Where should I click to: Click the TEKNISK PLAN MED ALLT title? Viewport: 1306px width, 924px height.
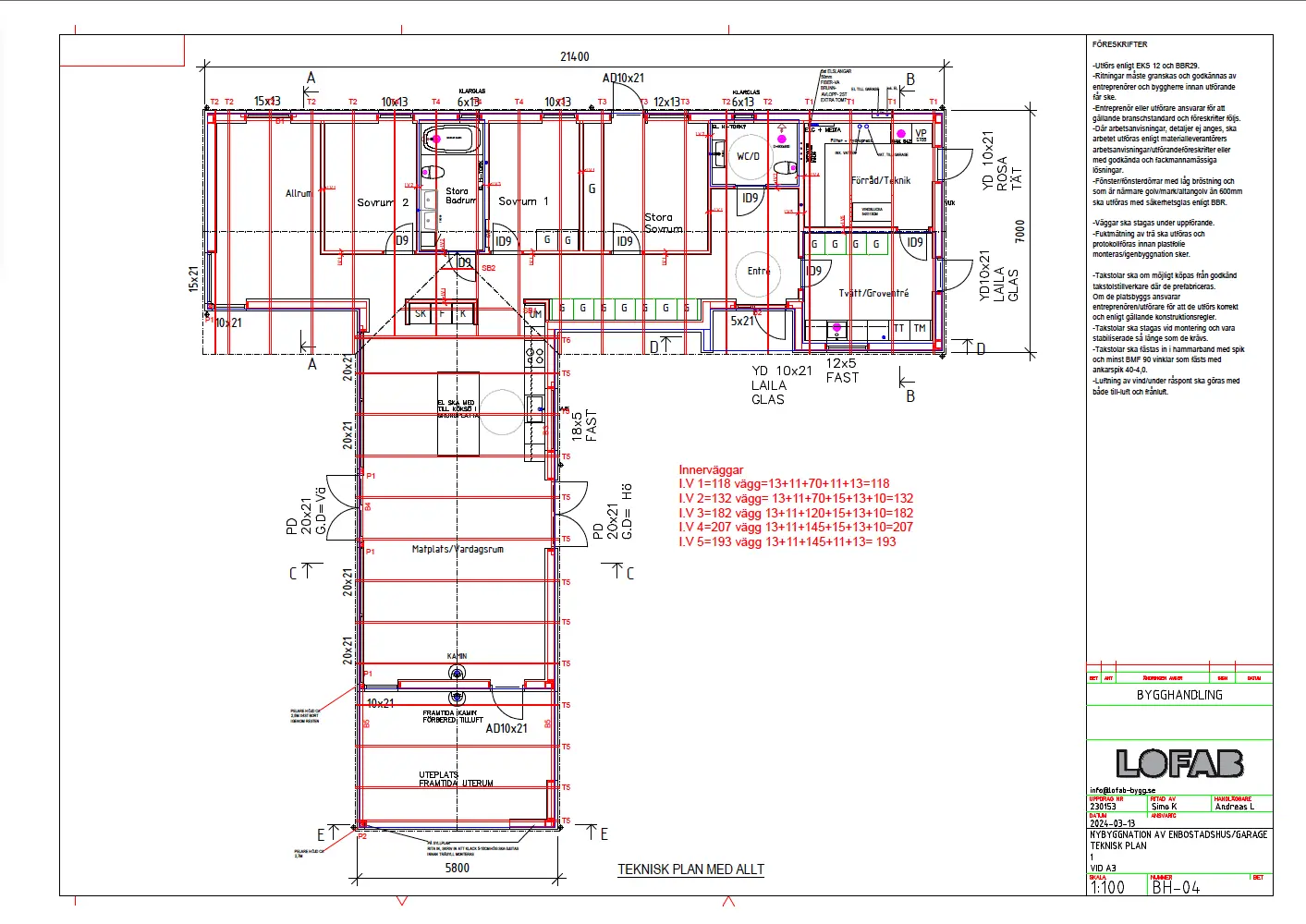pos(690,869)
